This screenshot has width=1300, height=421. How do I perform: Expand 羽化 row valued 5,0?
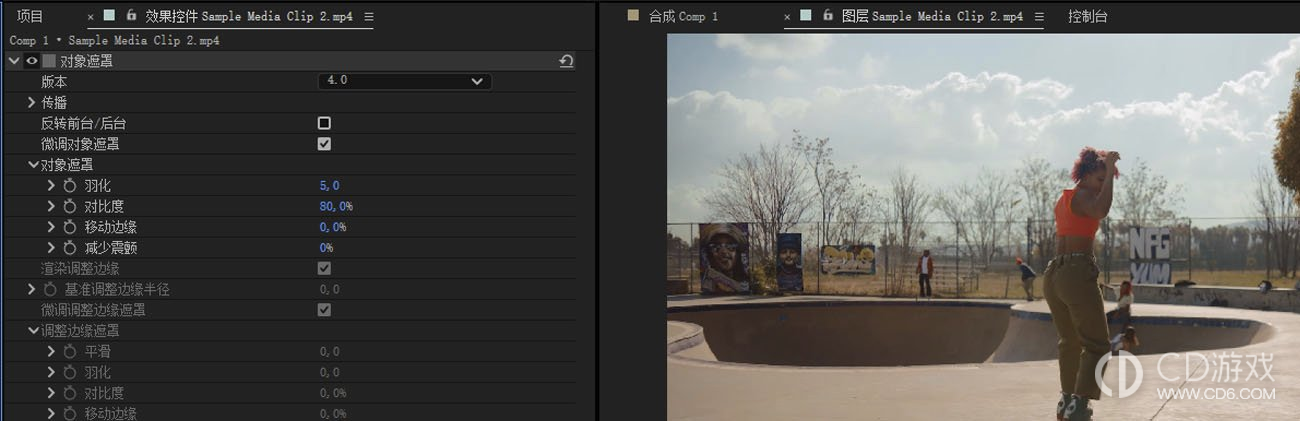(x=52, y=186)
